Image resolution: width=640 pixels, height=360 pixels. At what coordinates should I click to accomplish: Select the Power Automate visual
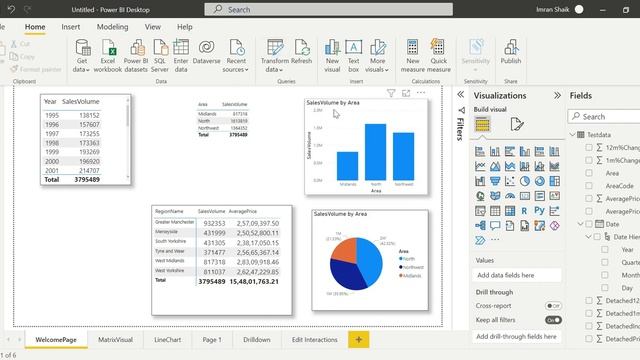480,240
